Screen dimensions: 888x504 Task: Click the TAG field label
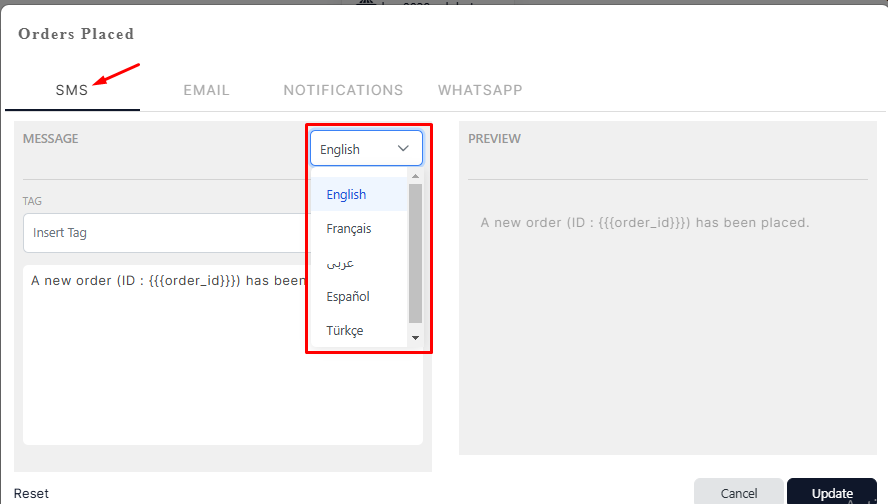click(32, 201)
